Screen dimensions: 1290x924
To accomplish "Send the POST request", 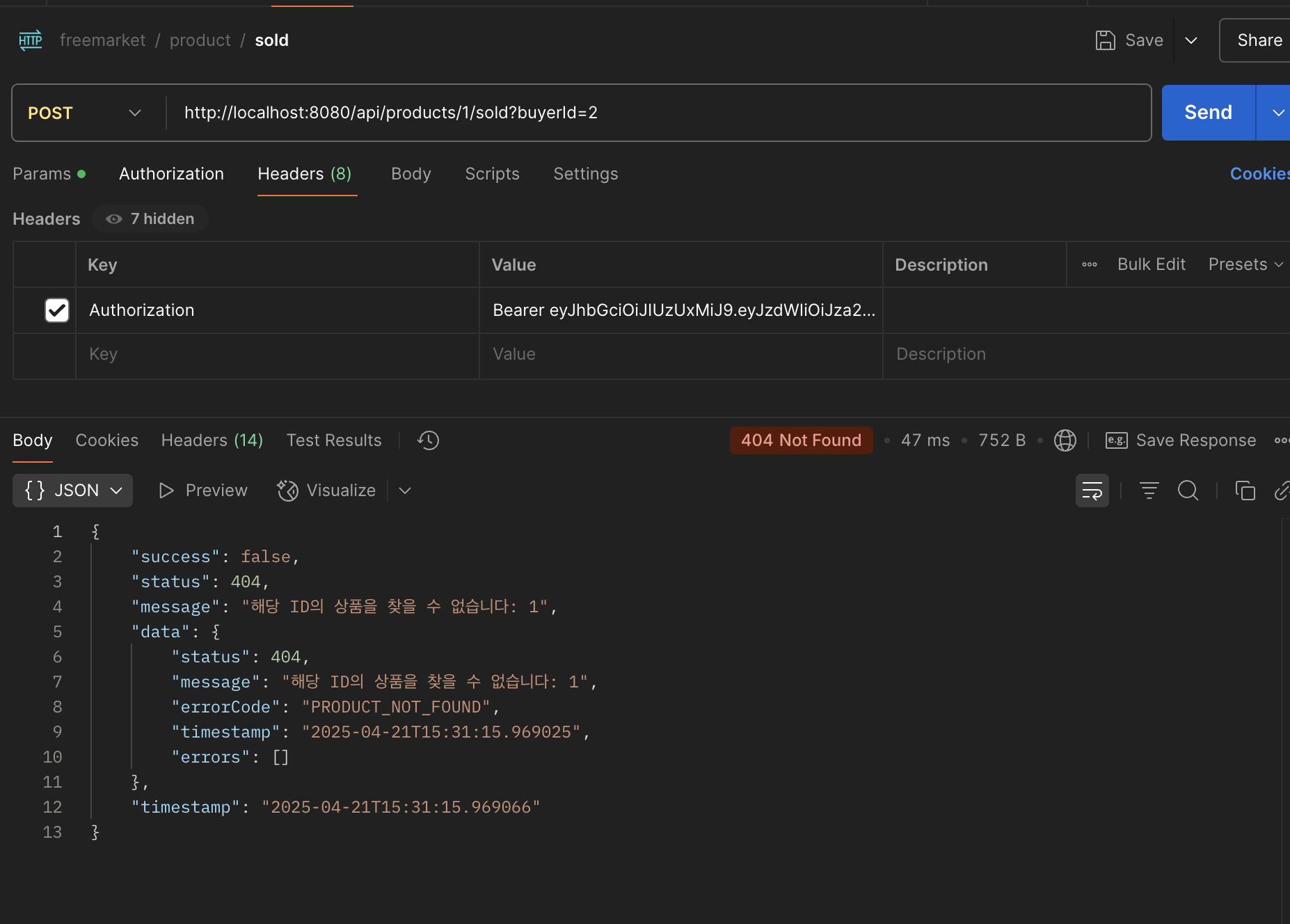I will tap(1209, 113).
